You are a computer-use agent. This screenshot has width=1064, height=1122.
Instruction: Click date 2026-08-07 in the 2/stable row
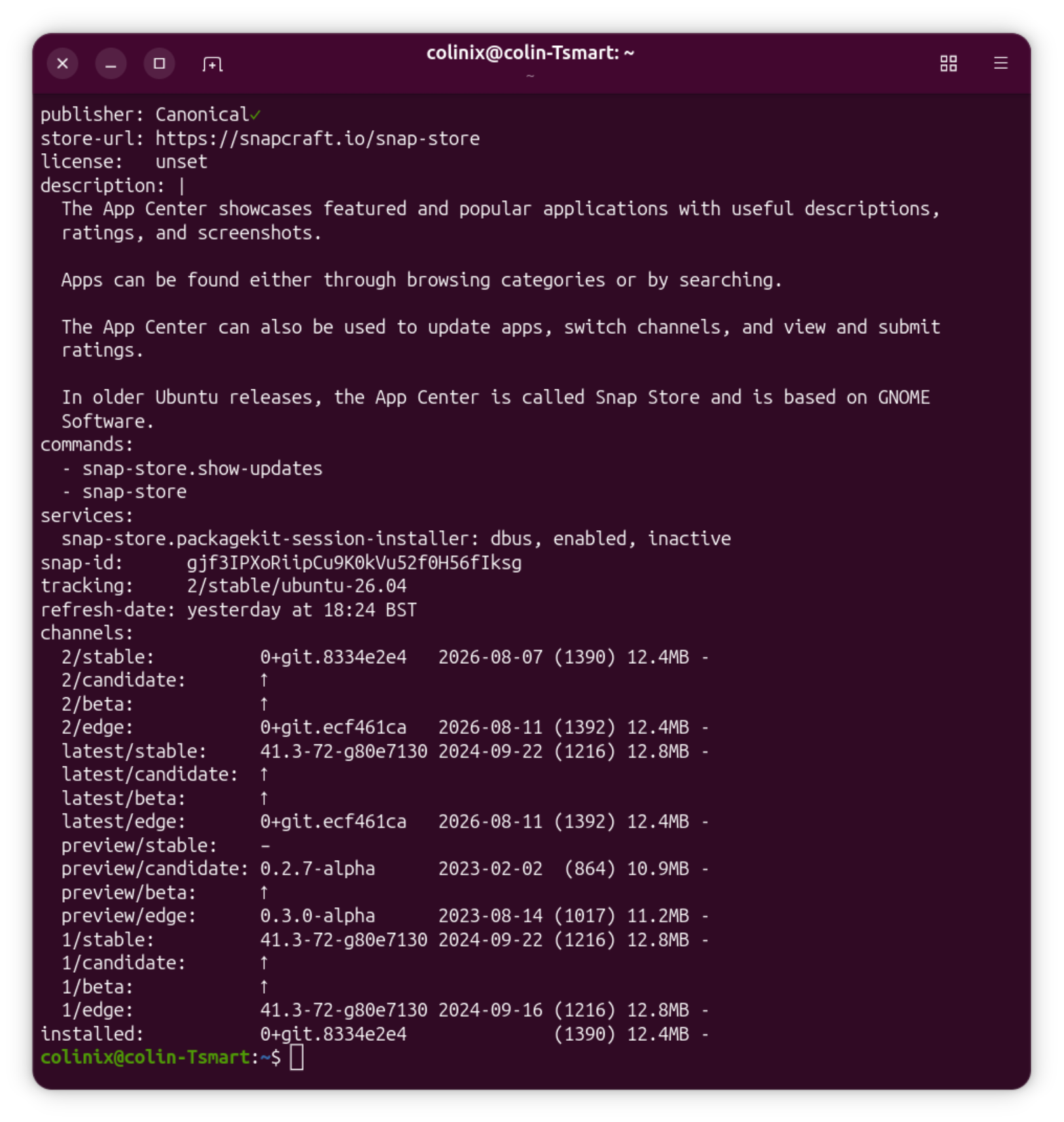[x=490, y=657]
